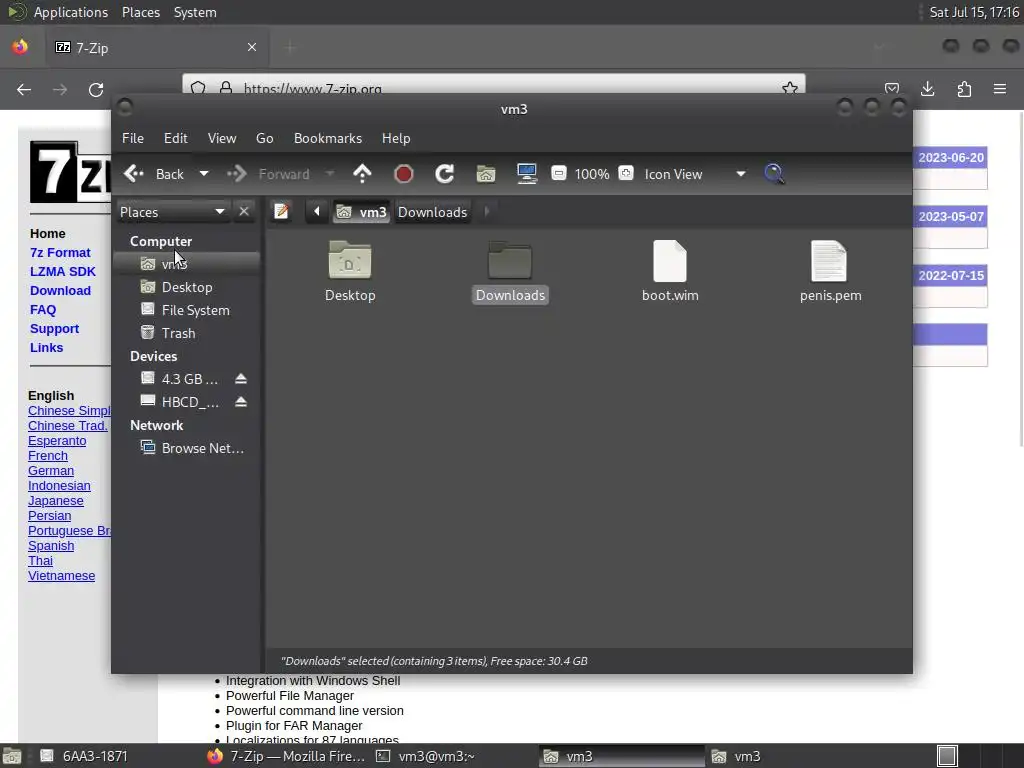Click the Up to parent folder arrow
Viewport: 1024px width, 768px height.
tap(362, 174)
